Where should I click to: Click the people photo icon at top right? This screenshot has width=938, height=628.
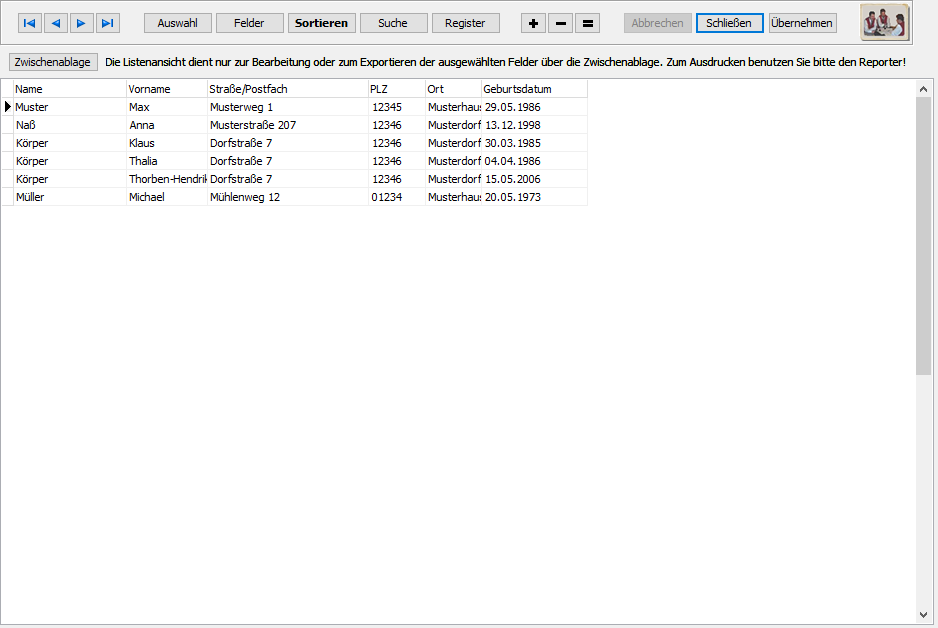(x=884, y=22)
